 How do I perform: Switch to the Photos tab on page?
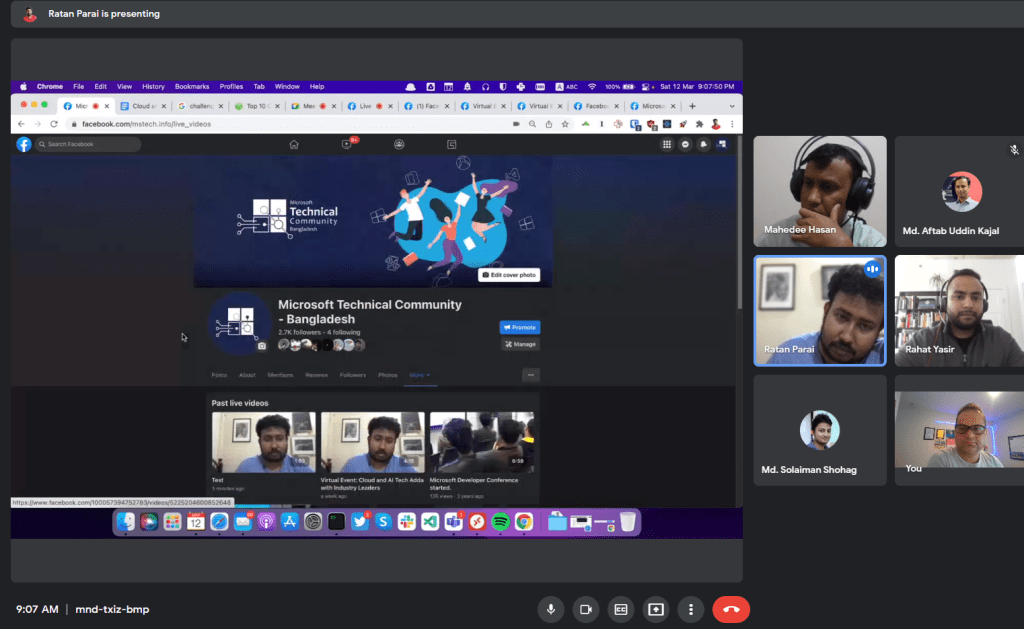pos(387,375)
